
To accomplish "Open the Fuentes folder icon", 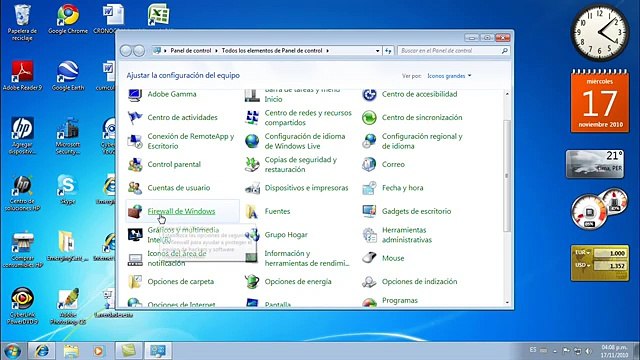I will tap(252, 211).
